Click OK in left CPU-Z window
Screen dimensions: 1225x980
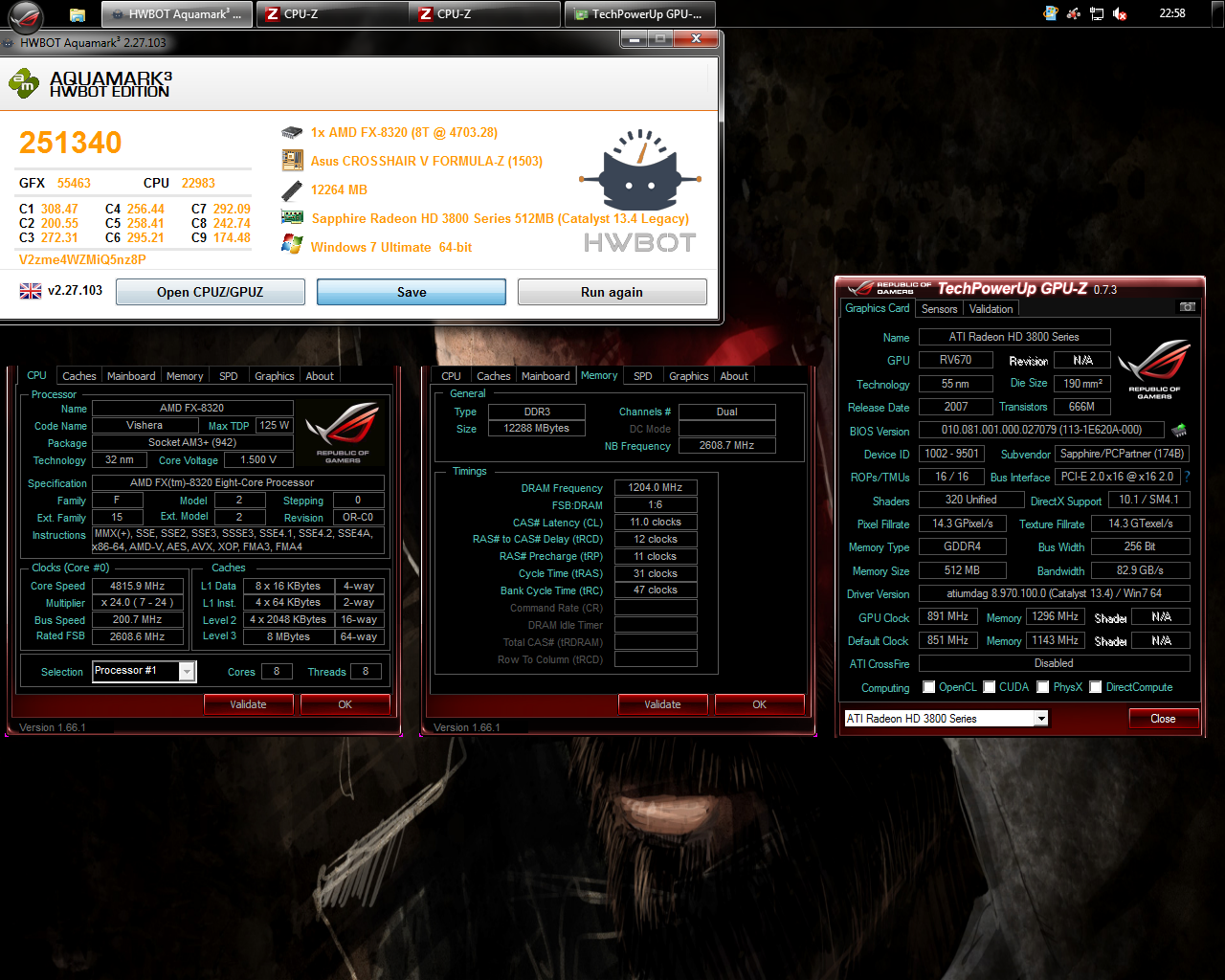(345, 704)
